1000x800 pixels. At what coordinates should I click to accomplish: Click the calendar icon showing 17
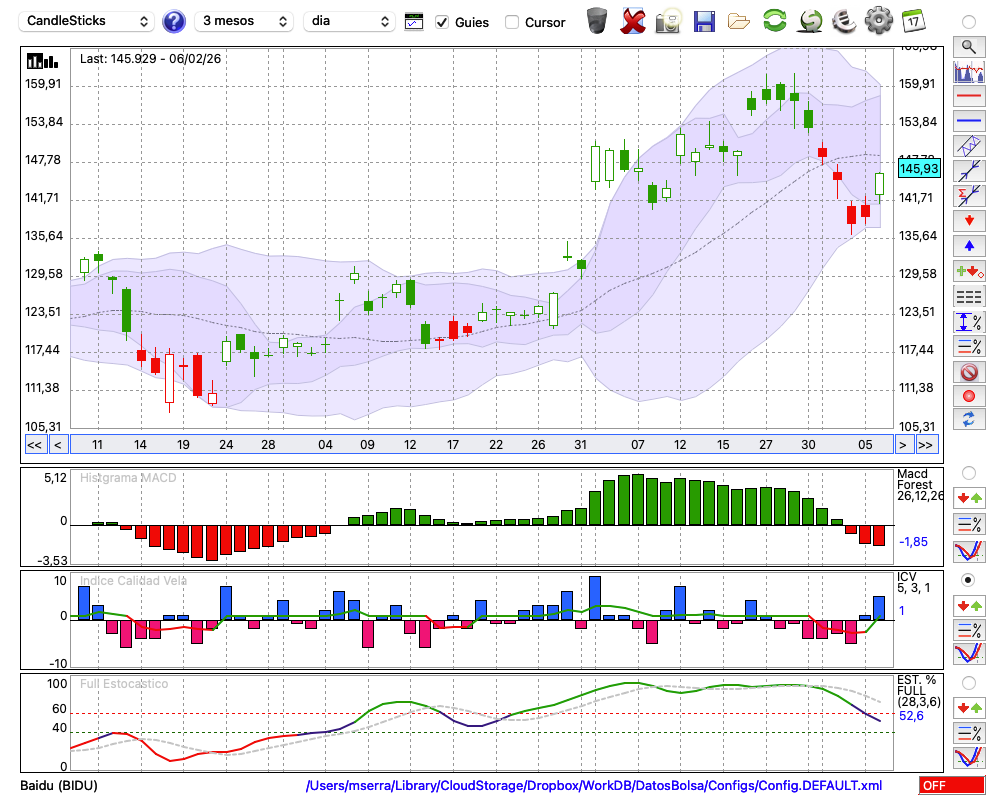pyautogui.click(x=913, y=21)
